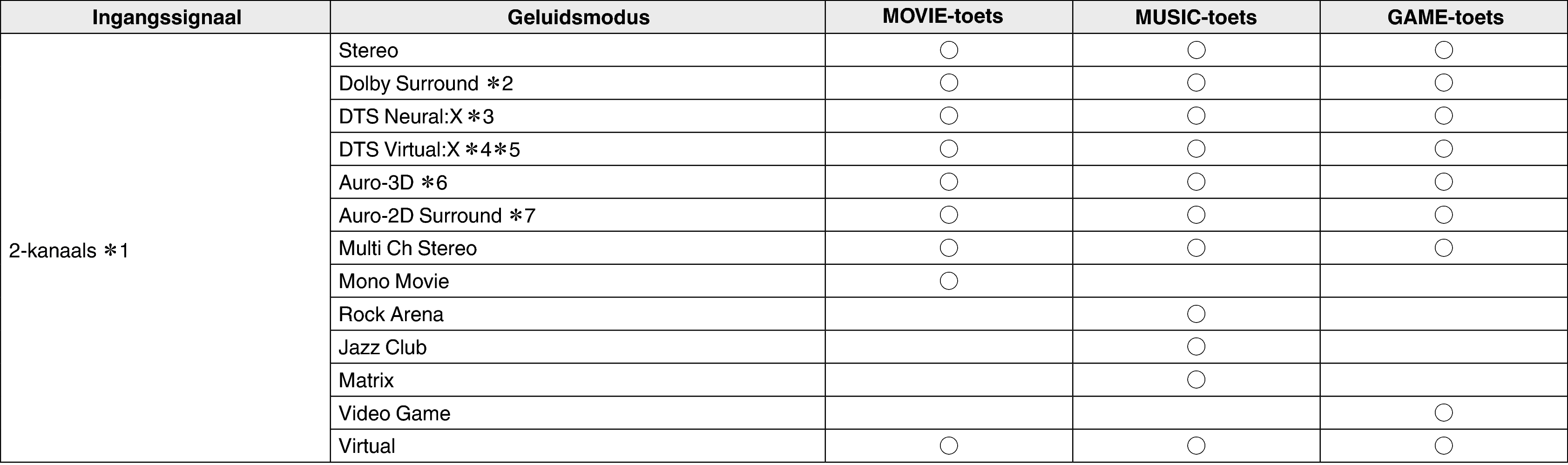Screen dimensions: 1568x465
Task: Select Dolby Surround circle in MUSIC-toets column
Action: coord(1196,83)
